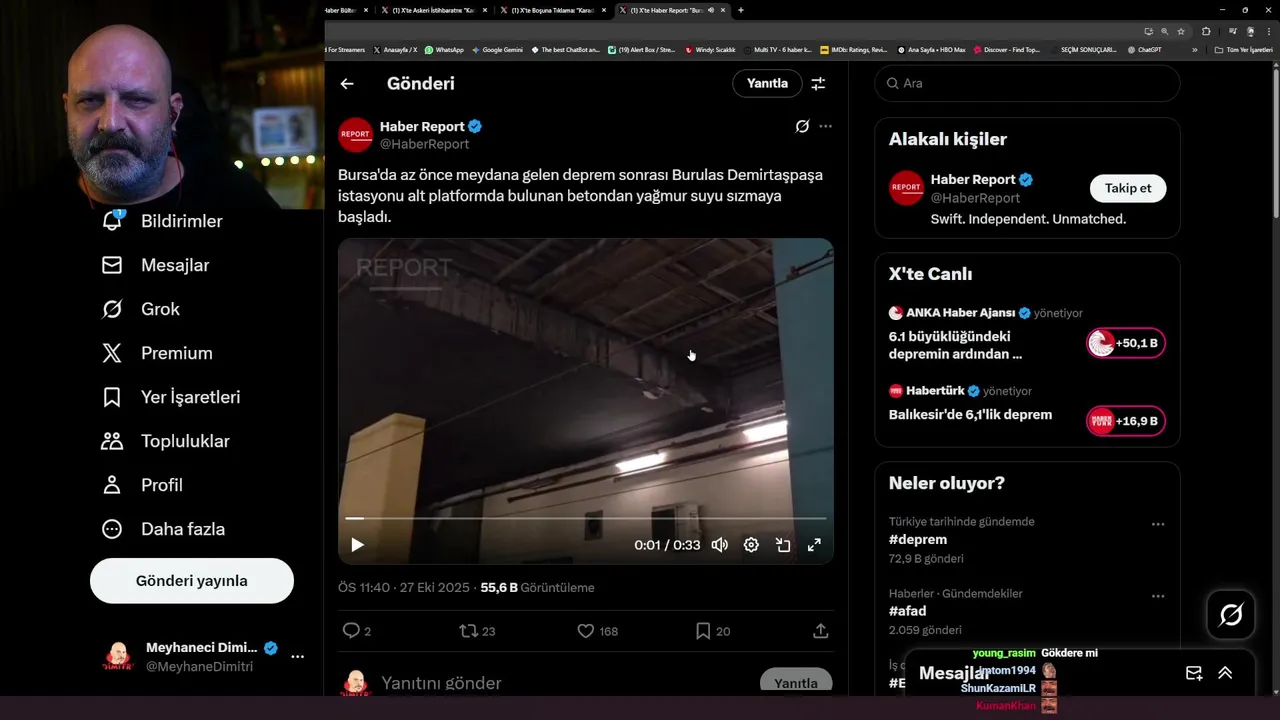Open account menu dots next to Meyhaneci Dimitri

pyautogui.click(x=297, y=657)
